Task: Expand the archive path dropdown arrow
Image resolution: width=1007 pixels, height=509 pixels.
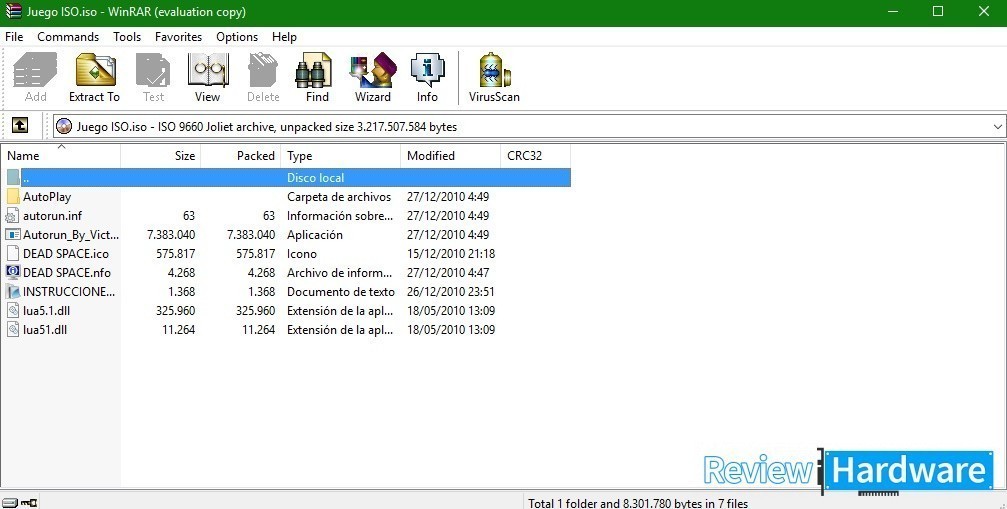Action: (x=997, y=126)
